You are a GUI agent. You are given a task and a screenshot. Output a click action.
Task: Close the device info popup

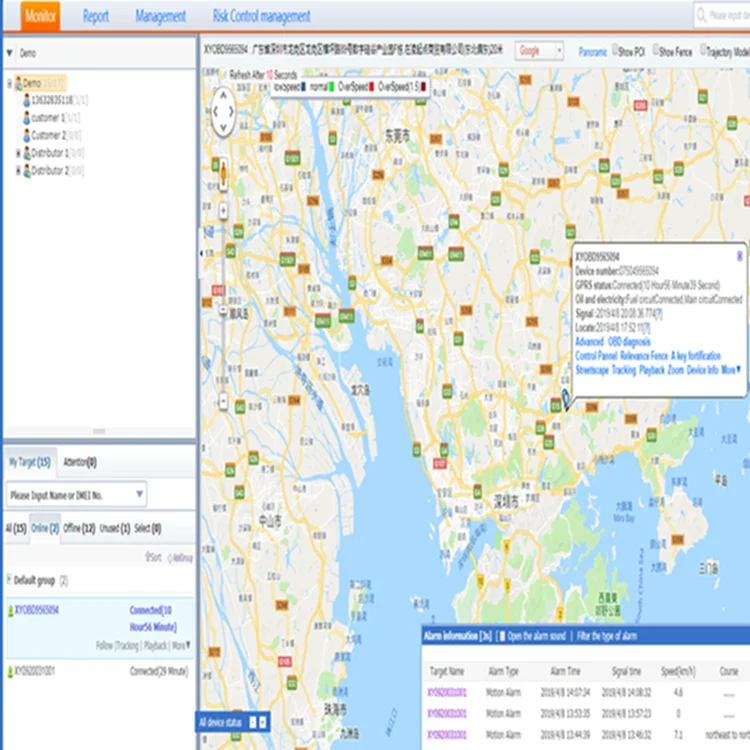coord(739,256)
